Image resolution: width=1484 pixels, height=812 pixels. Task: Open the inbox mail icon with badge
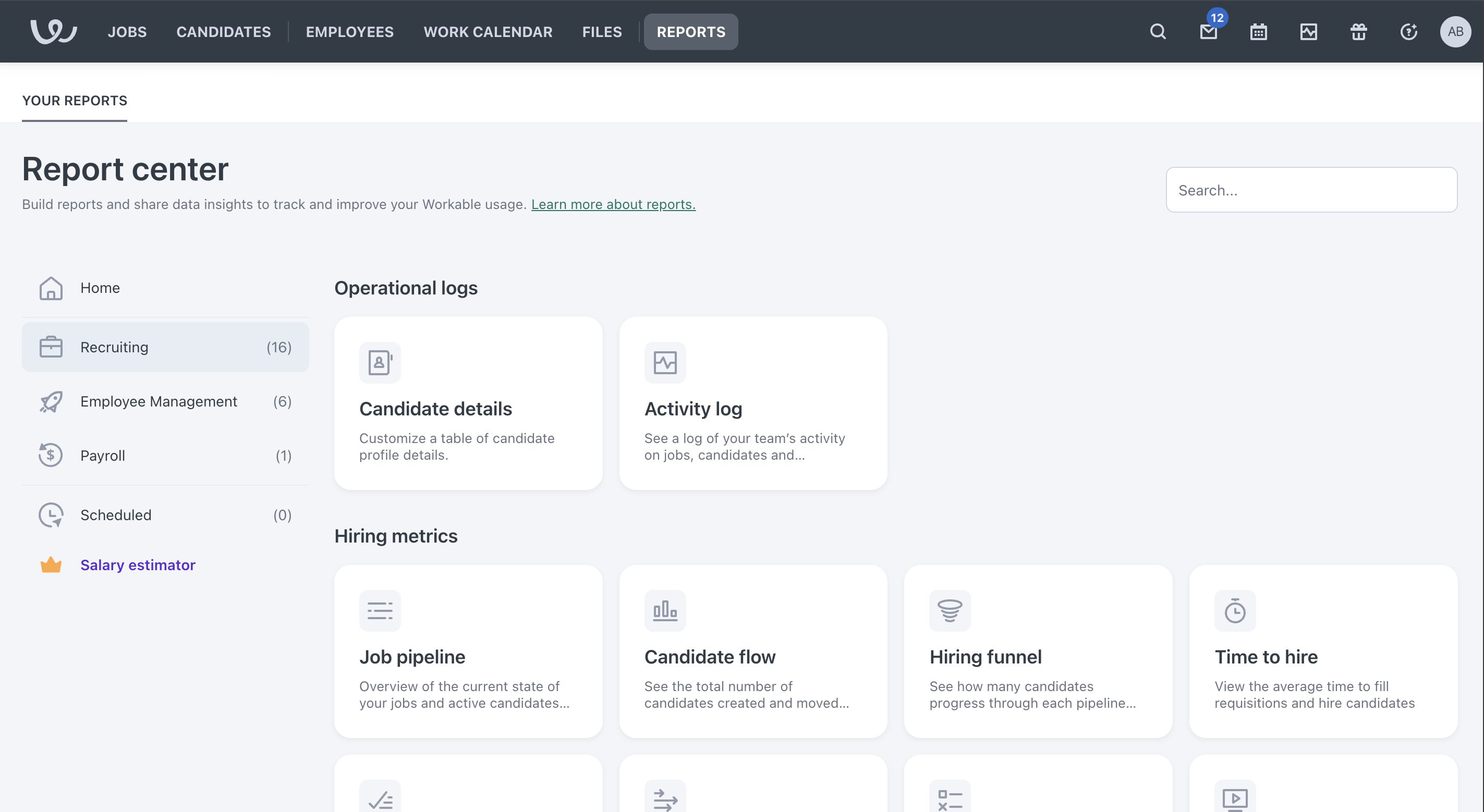tap(1208, 32)
